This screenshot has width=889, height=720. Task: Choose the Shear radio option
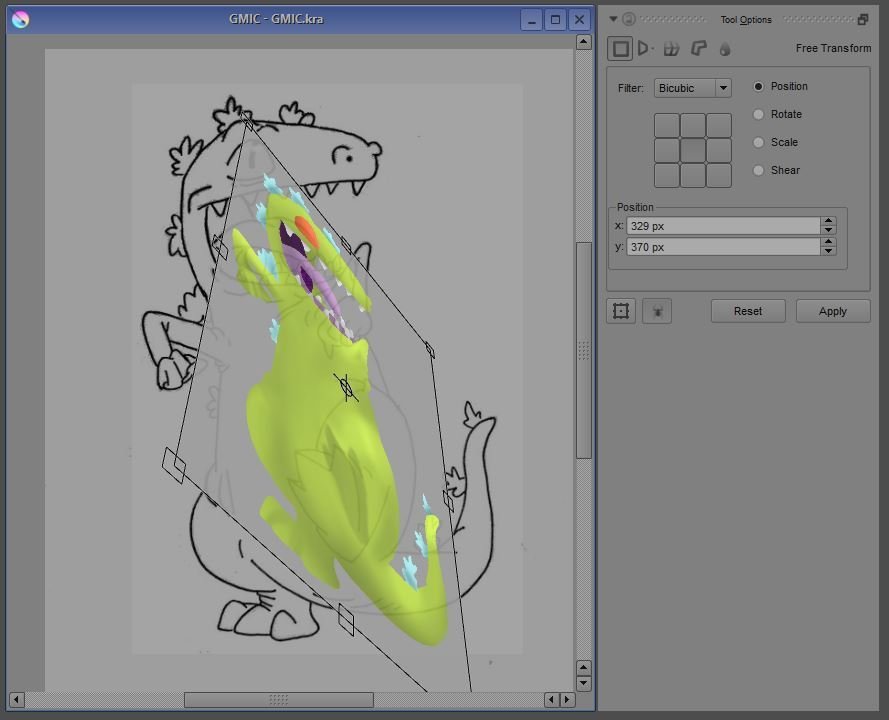(777, 170)
